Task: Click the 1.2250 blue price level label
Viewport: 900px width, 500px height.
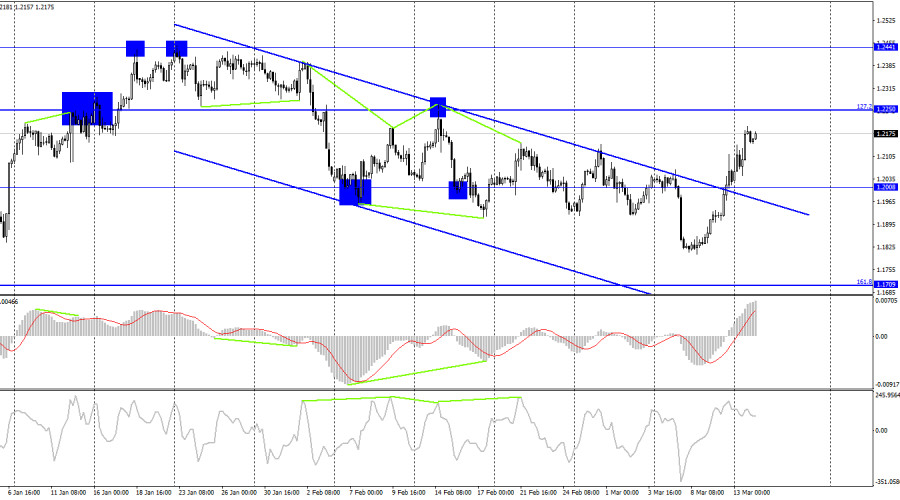Action: point(885,110)
